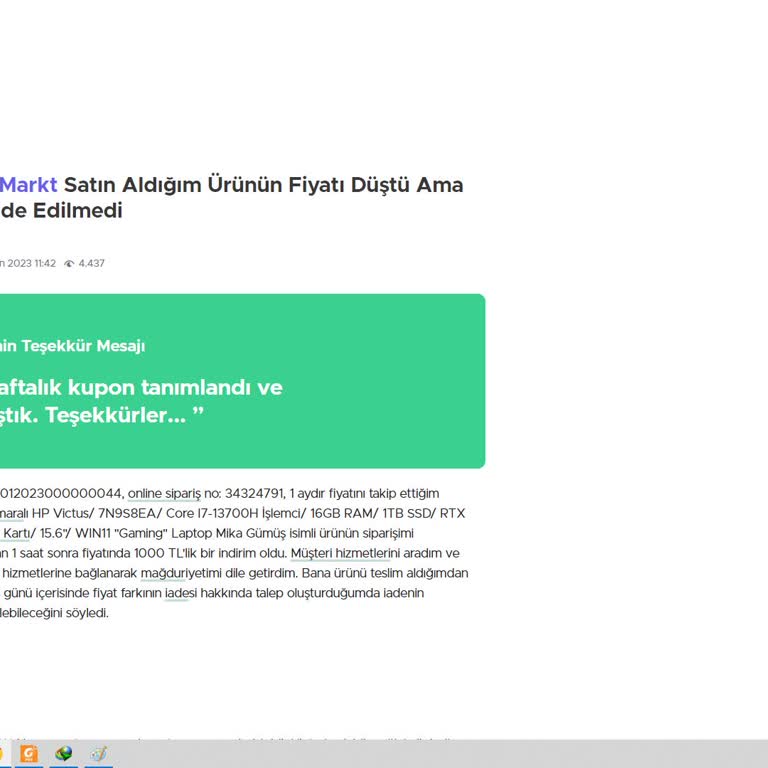
Task: Click the 'Teşekkür Mesajı' heading in green box
Action: (83, 346)
